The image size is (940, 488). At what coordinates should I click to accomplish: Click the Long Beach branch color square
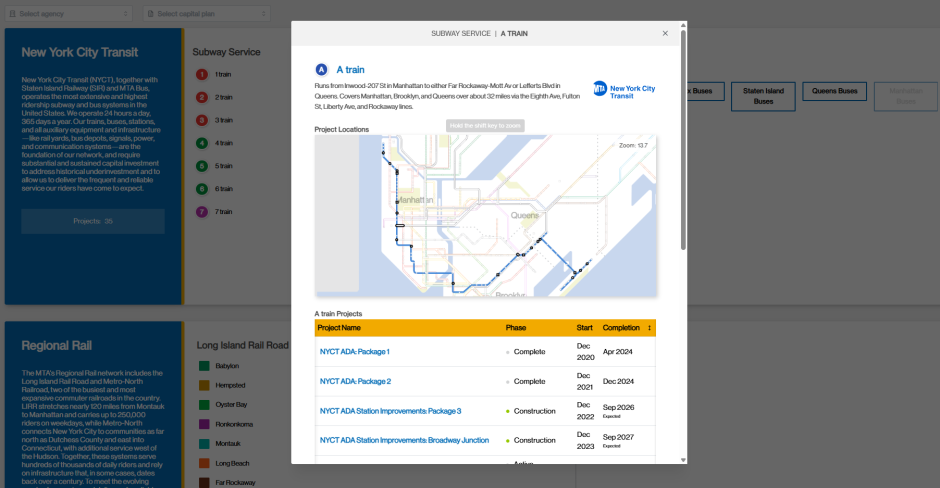point(204,463)
